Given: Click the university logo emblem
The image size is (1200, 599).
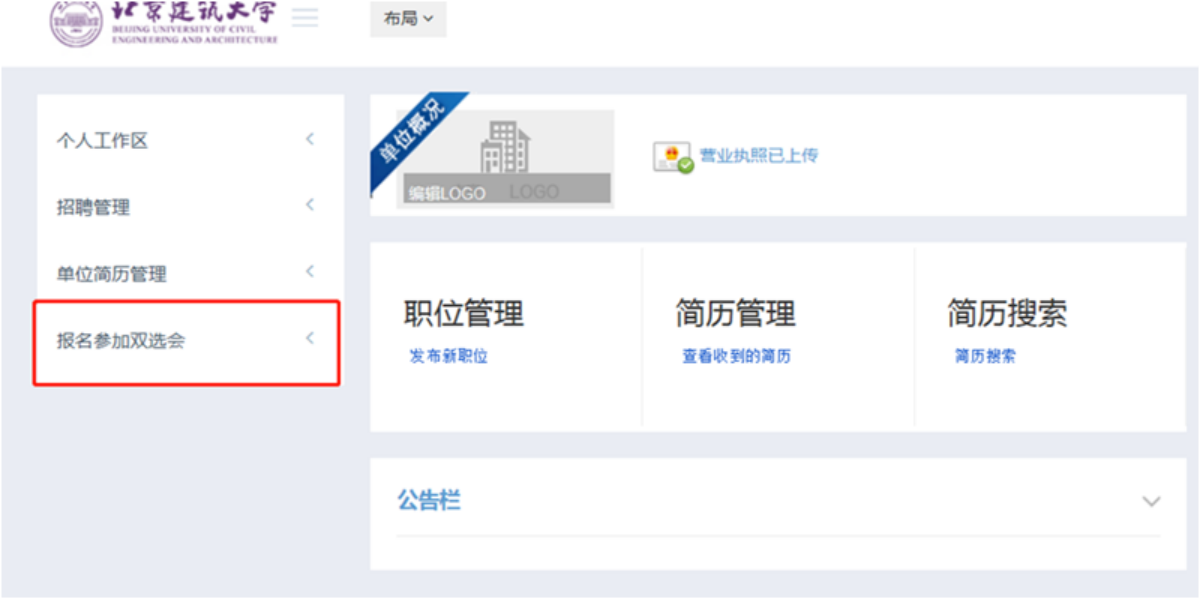Looking at the screenshot, I should [x=76, y=22].
